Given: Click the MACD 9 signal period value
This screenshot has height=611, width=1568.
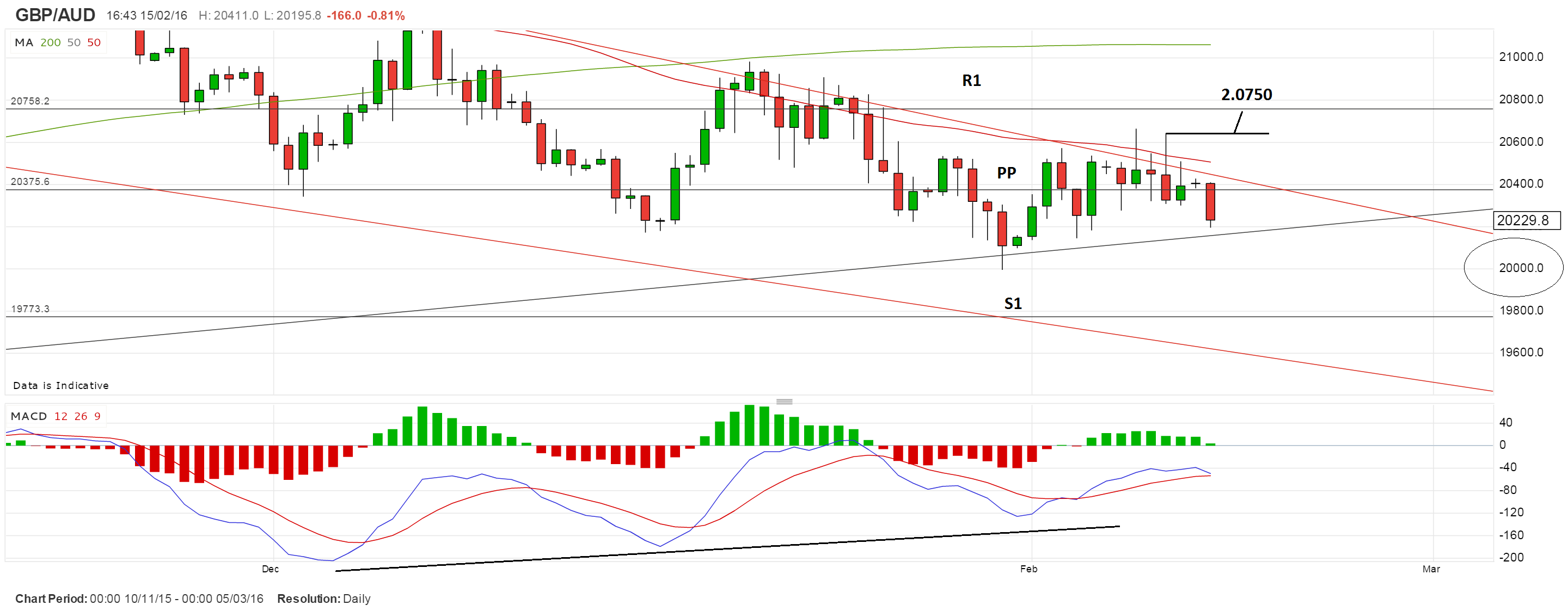Looking at the screenshot, I should (x=97, y=416).
